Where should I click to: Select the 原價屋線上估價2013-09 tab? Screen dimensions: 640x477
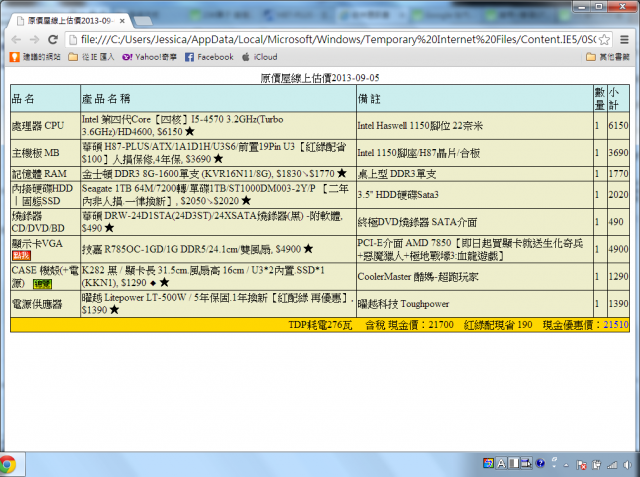click(69, 21)
